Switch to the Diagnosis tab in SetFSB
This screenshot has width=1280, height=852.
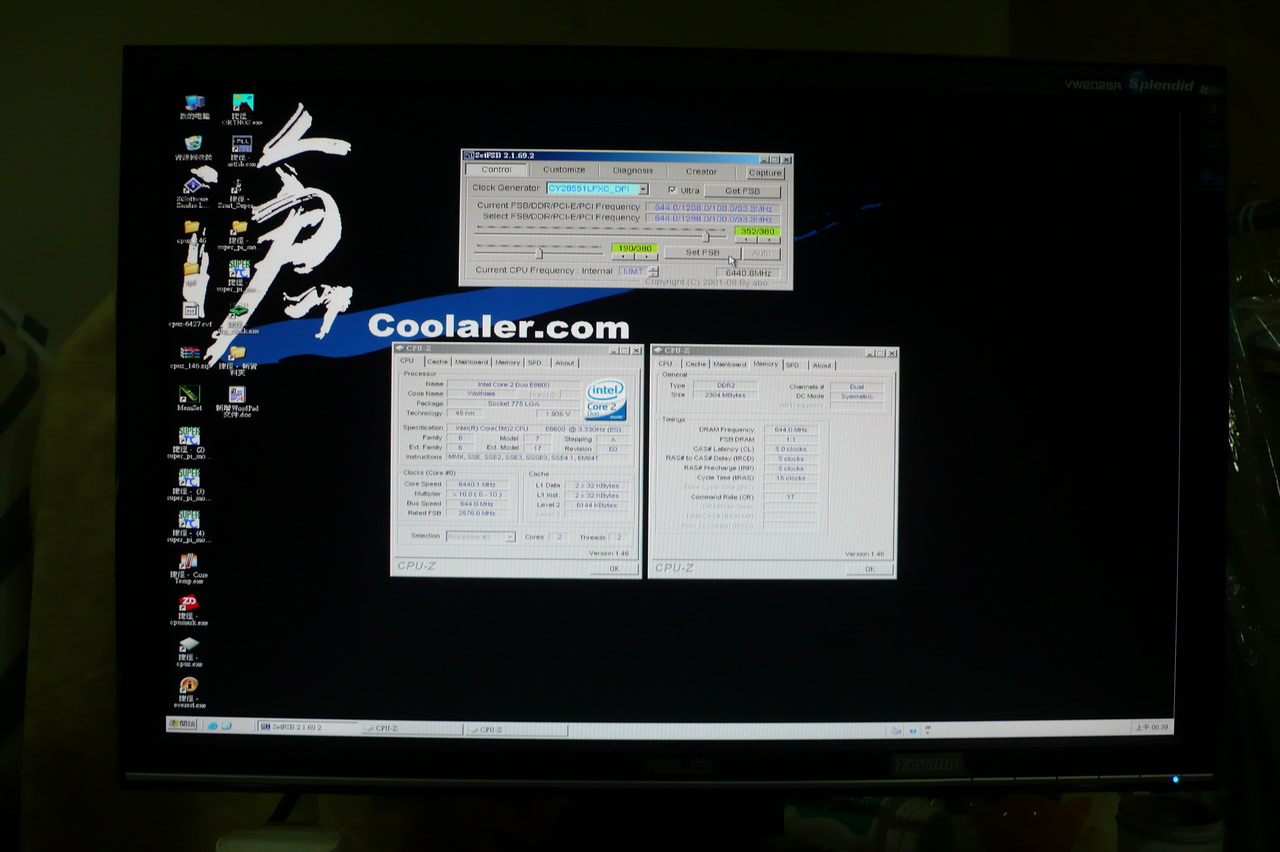(x=633, y=171)
